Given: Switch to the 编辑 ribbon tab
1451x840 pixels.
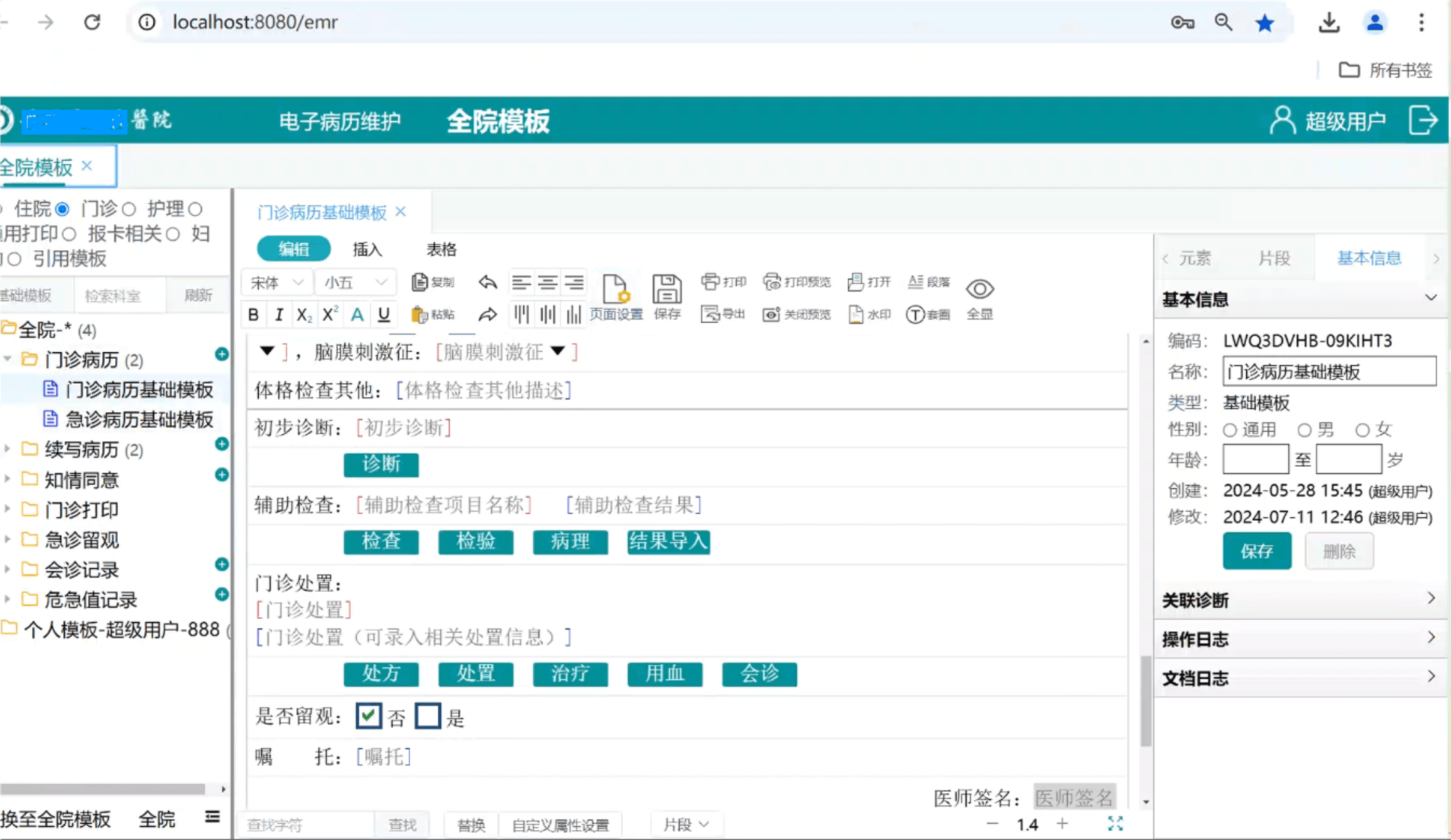Looking at the screenshot, I should [x=294, y=249].
